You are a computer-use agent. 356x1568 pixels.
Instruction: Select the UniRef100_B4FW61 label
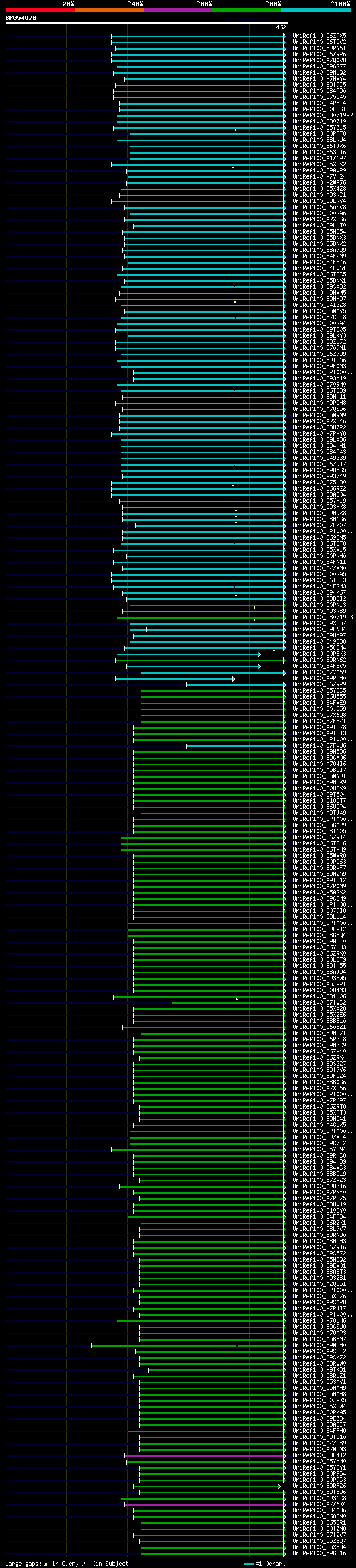pos(319,269)
